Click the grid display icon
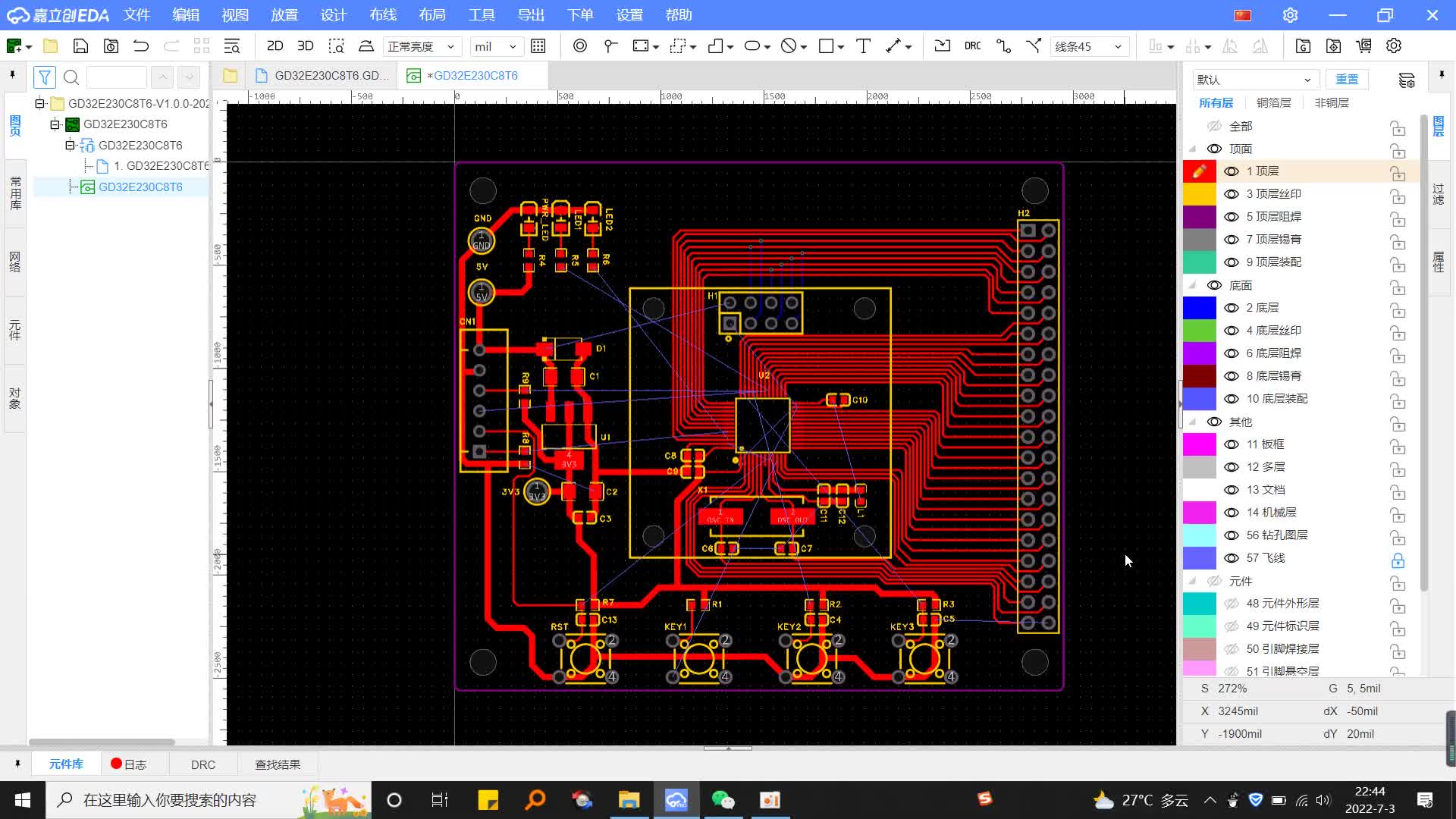The height and width of the screenshot is (819, 1456). pos(538,46)
